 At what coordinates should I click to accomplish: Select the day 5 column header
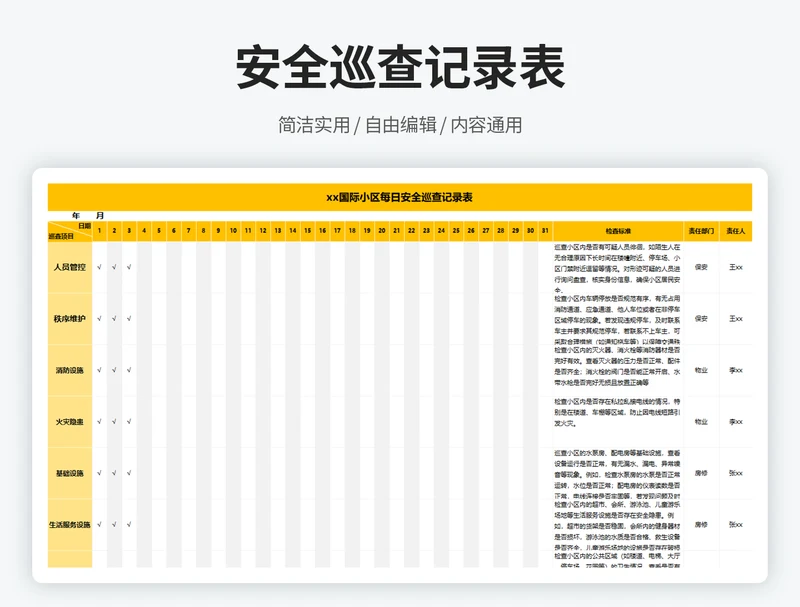(159, 231)
